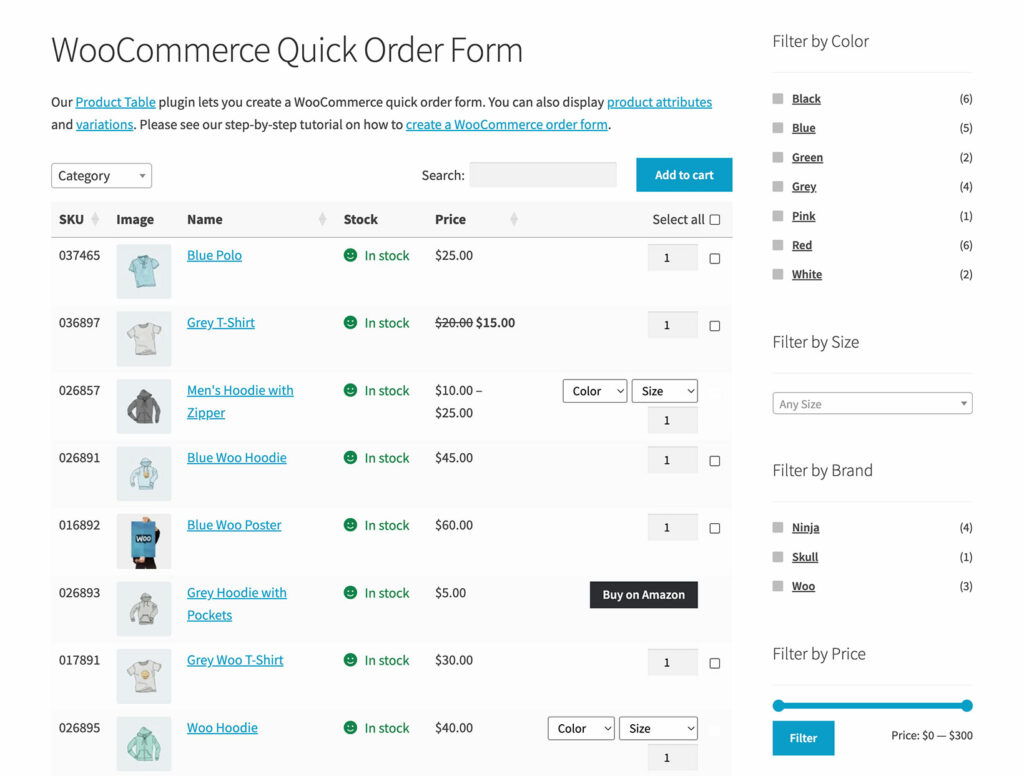Filter by Black color link
This screenshot has height=776, width=1024.
807,99
